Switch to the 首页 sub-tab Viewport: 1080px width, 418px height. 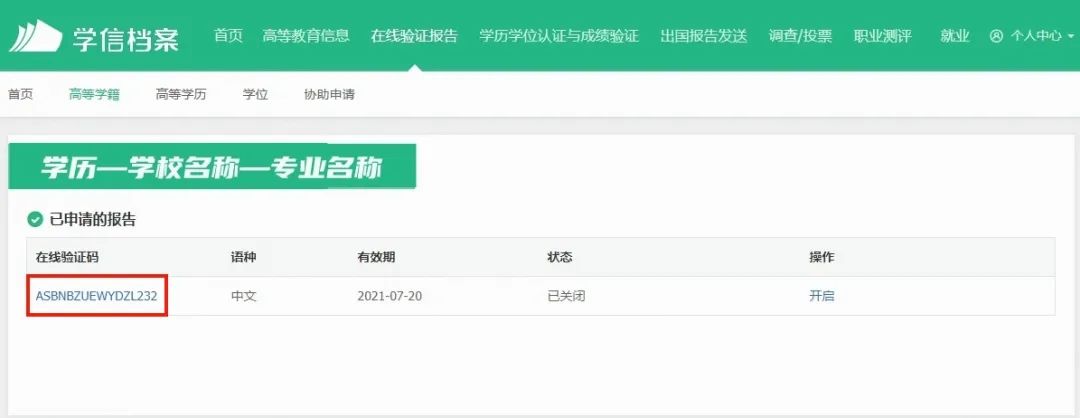(x=21, y=94)
